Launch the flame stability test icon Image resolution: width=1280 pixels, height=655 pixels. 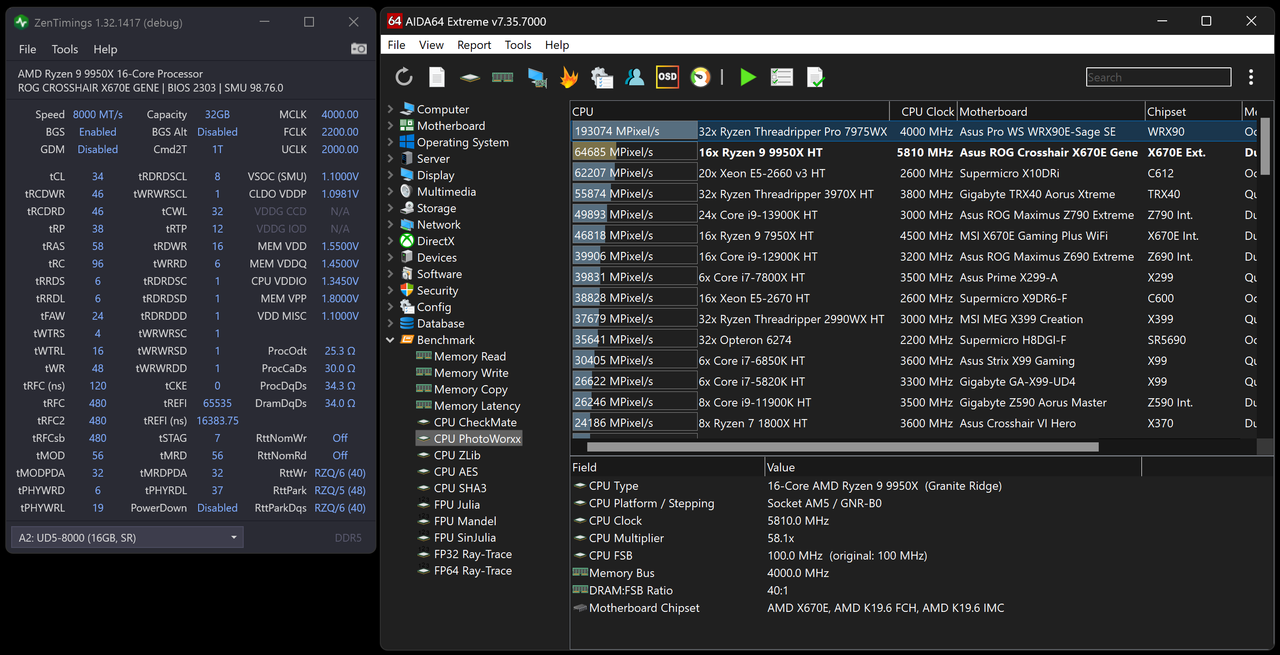(x=569, y=77)
